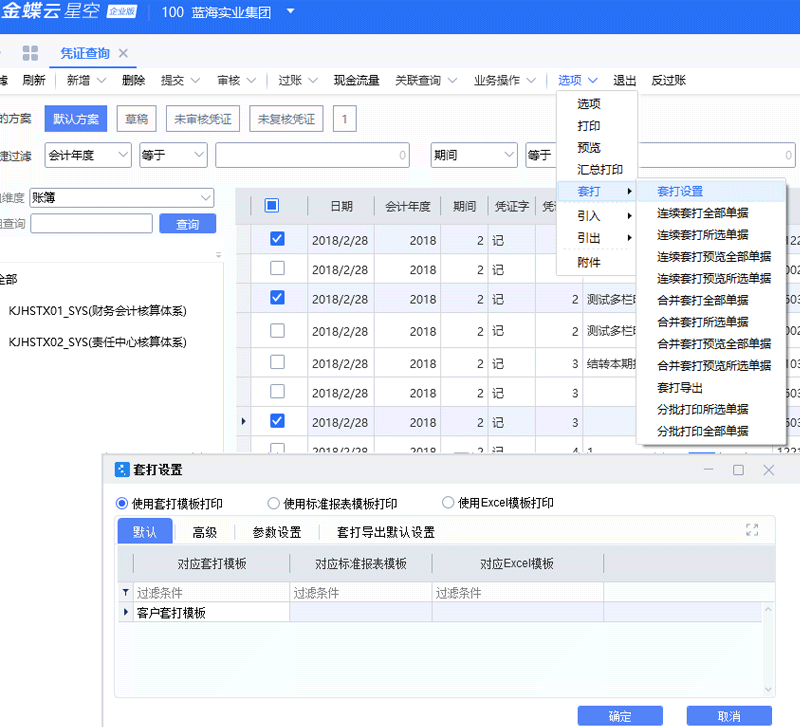The width and height of the screenshot is (800, 727).
Task: Uncheck the first voucher row checkbox
Action: point(277,239)
